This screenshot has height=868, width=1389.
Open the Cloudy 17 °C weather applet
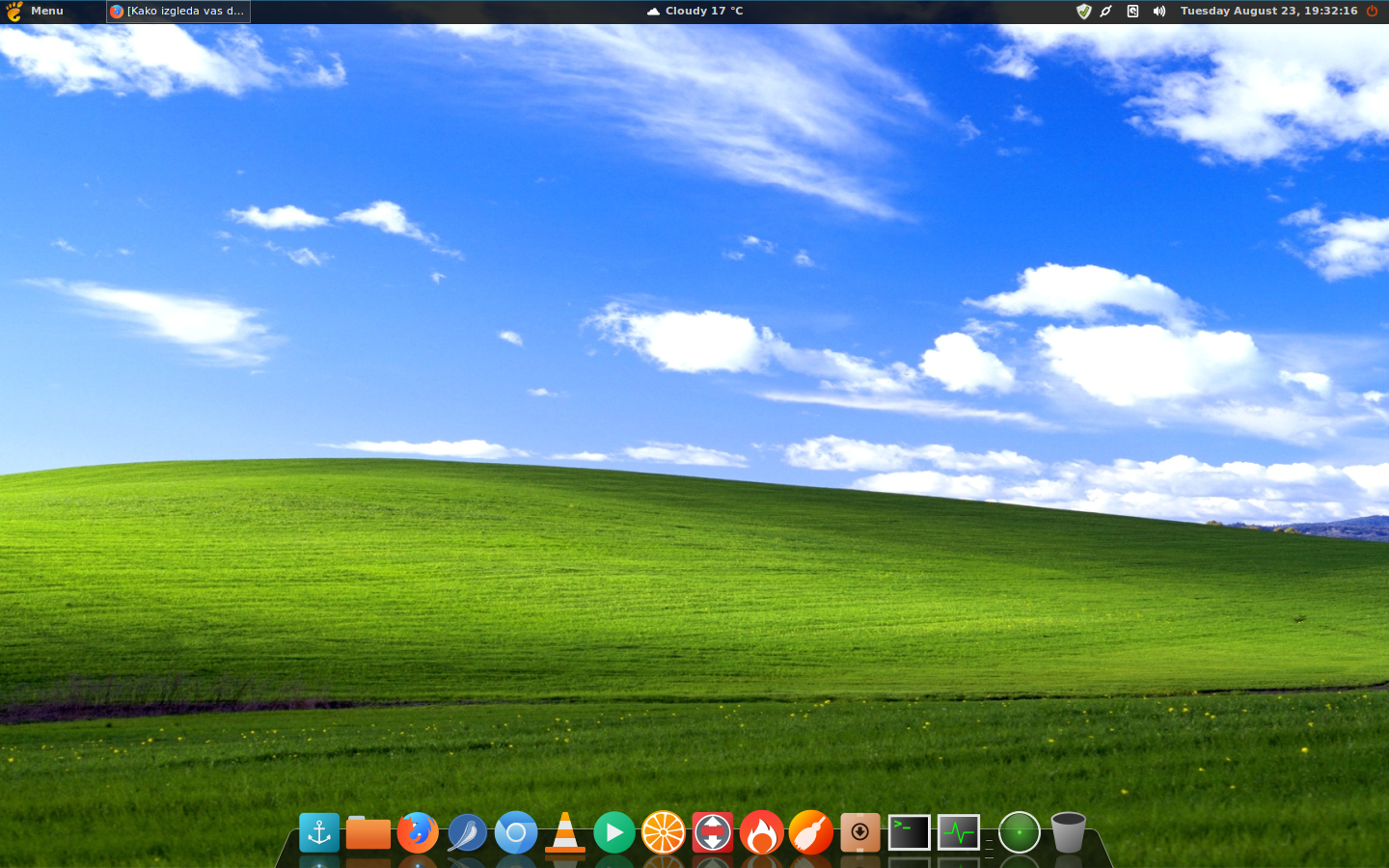(694, 12)
